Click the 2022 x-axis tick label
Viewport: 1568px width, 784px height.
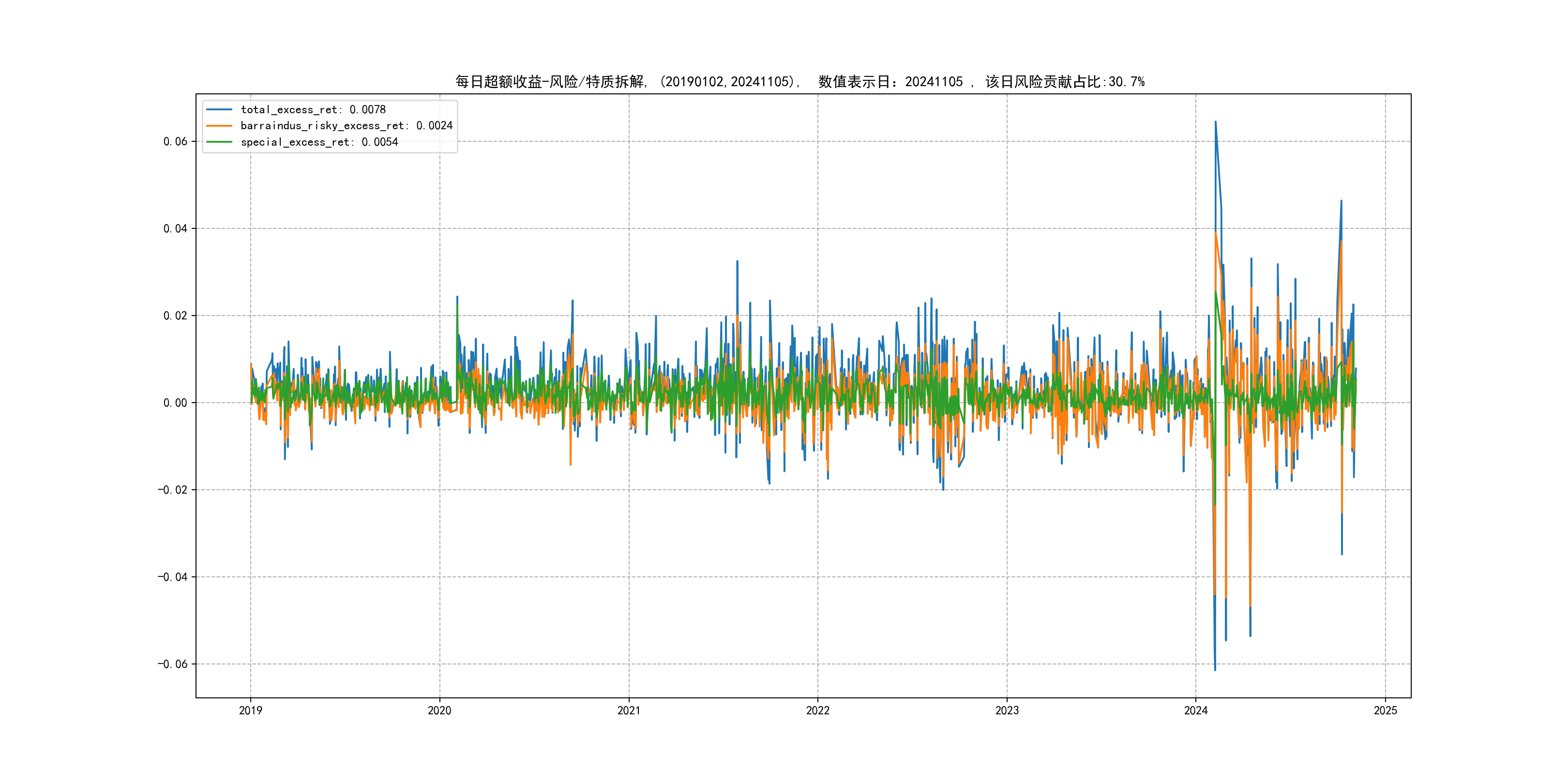click(817, 710)
